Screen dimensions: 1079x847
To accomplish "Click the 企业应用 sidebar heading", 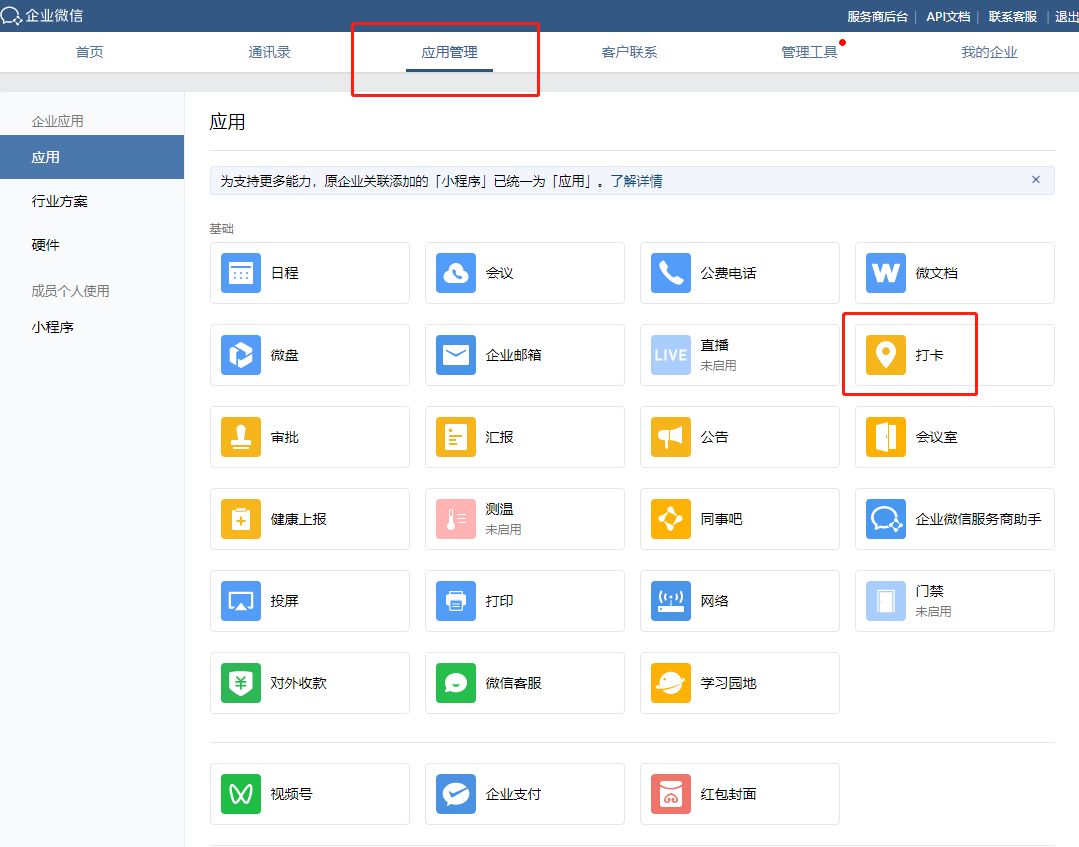I will coord(57,121).
